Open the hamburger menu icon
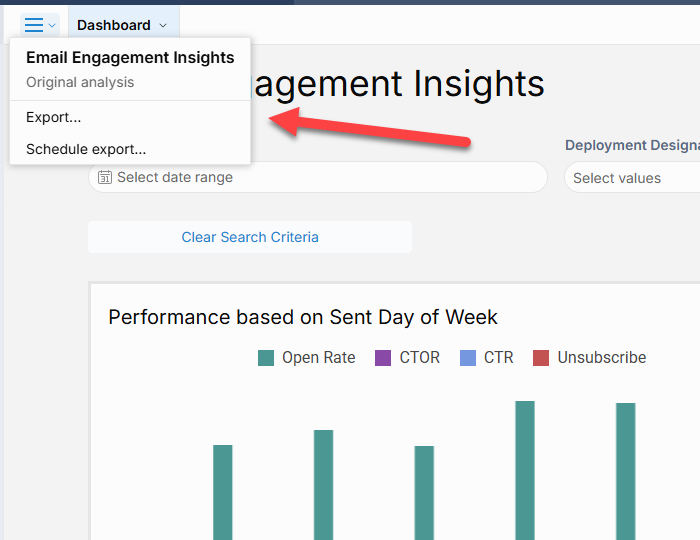The image size is (700, 540). point(34,25)
